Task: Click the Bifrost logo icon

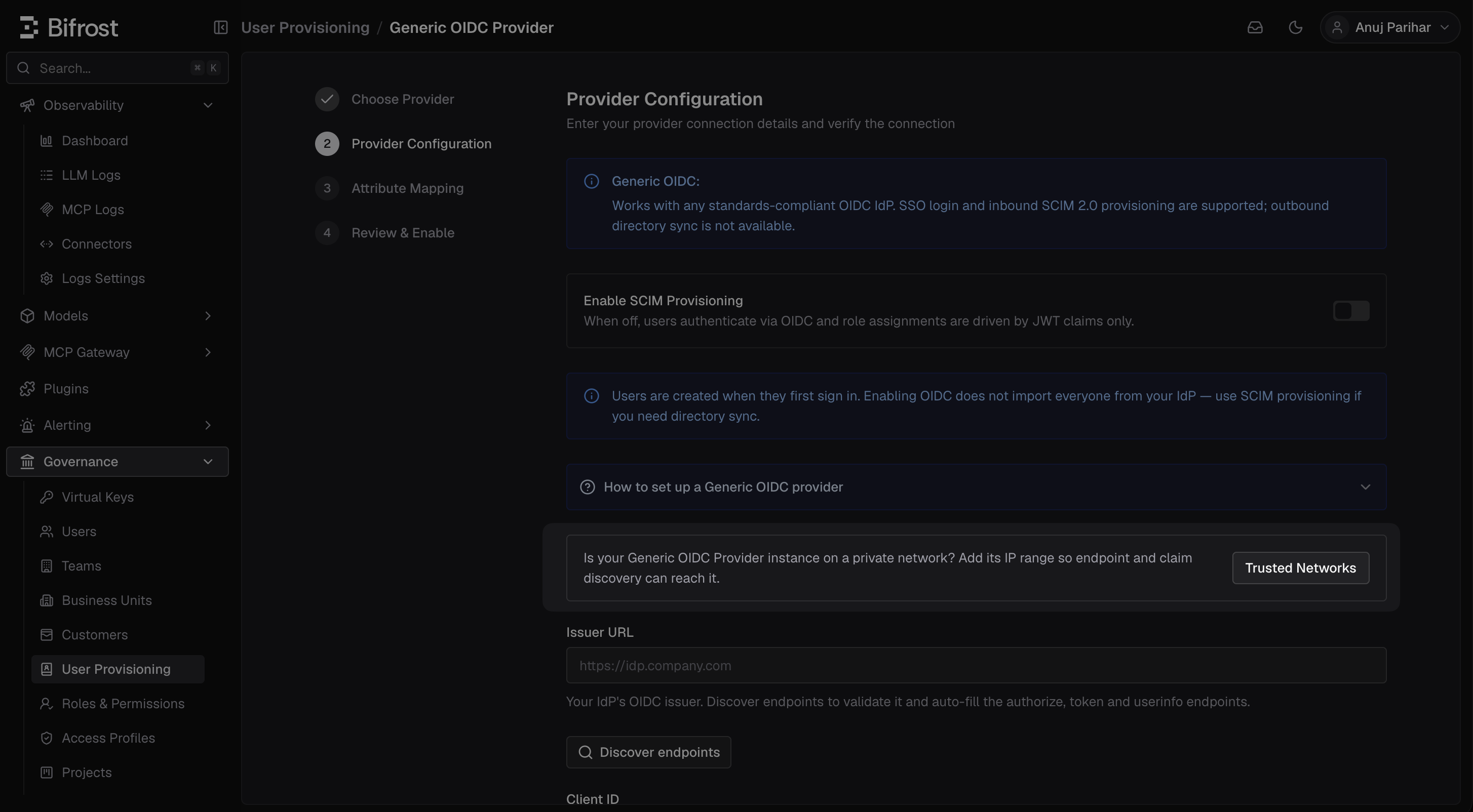Action: (28, 27)
